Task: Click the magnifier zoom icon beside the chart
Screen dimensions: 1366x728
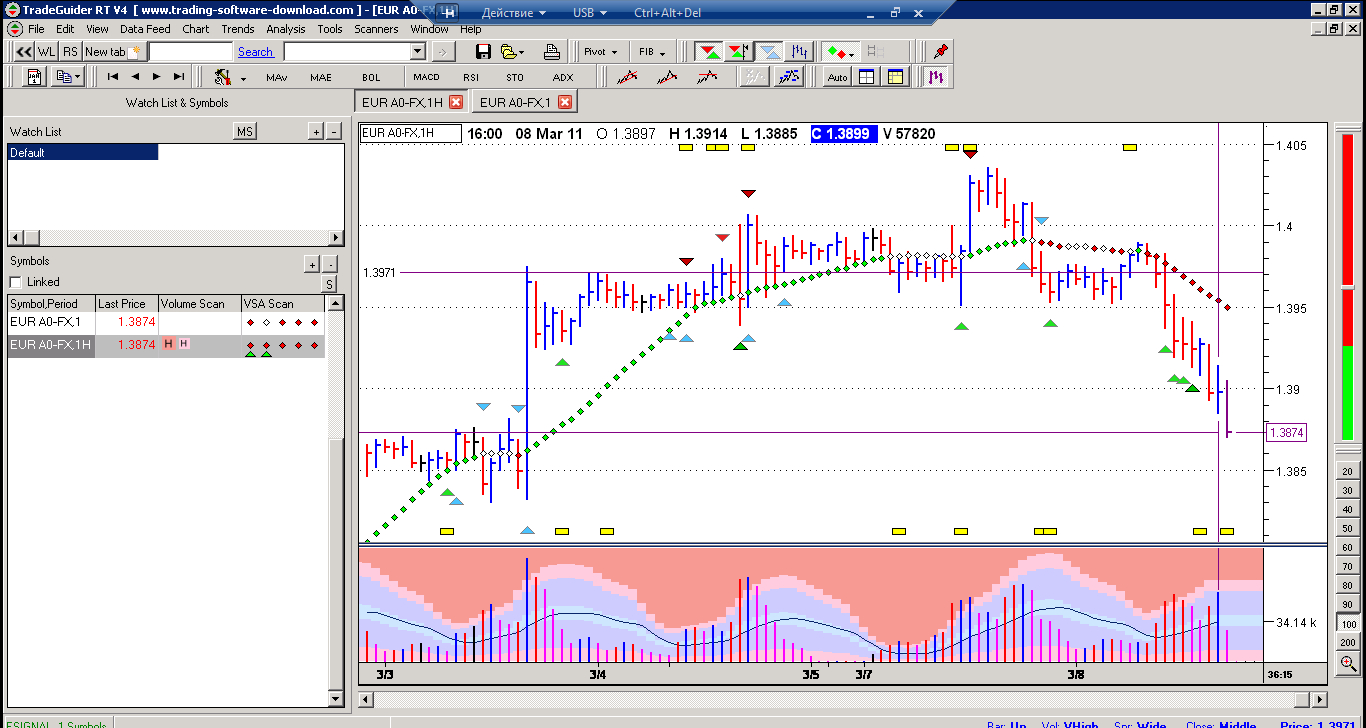Action: tap(1348, 663)
